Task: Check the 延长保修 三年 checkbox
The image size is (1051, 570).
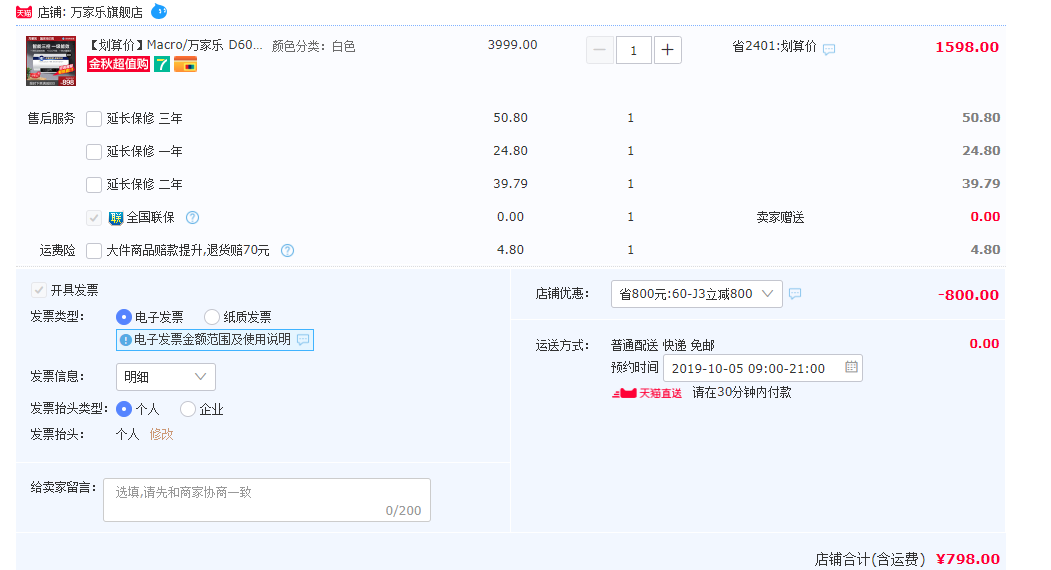Action: [94, 119]
